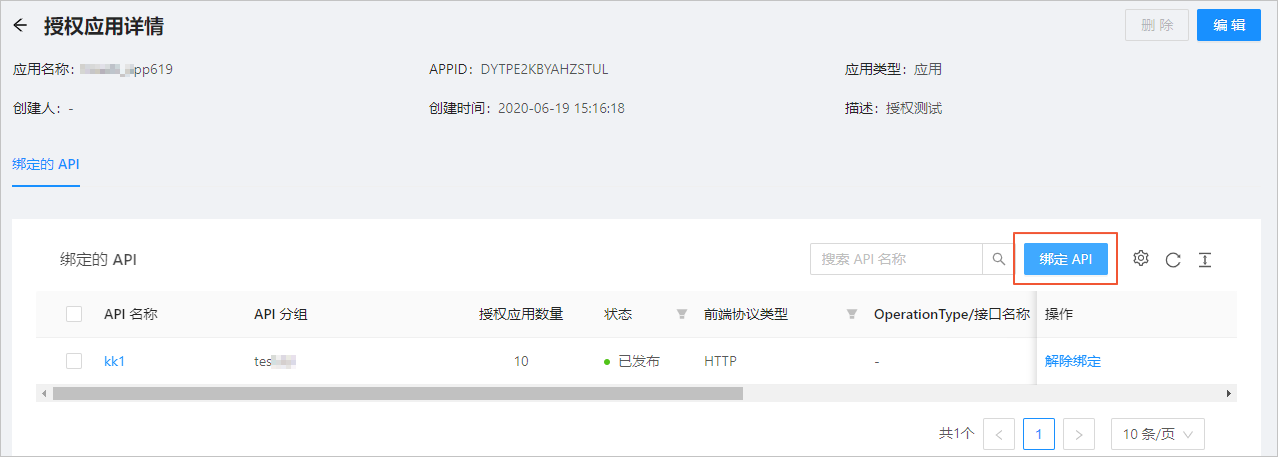Filter by 状态 column funnel icon
Screen dimensions: 1278x457
pyautogui.click(x=682, y=314)
